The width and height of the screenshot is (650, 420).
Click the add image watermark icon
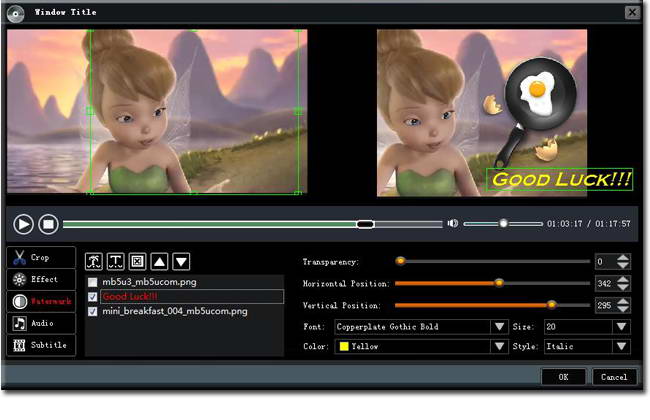[x=94, y=262]
